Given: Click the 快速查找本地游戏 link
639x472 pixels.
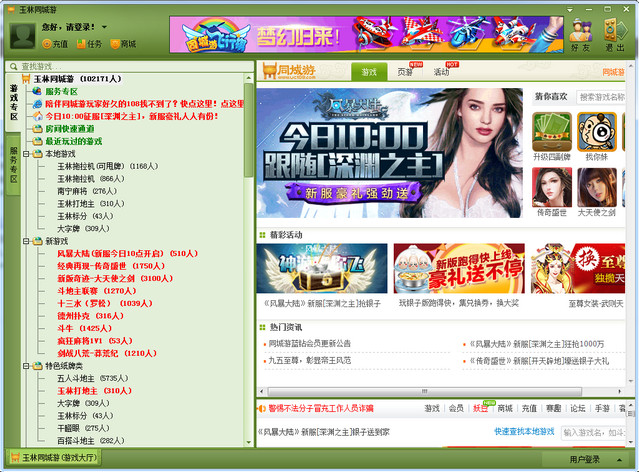Looking at the screenshot, I should point(524,432).
